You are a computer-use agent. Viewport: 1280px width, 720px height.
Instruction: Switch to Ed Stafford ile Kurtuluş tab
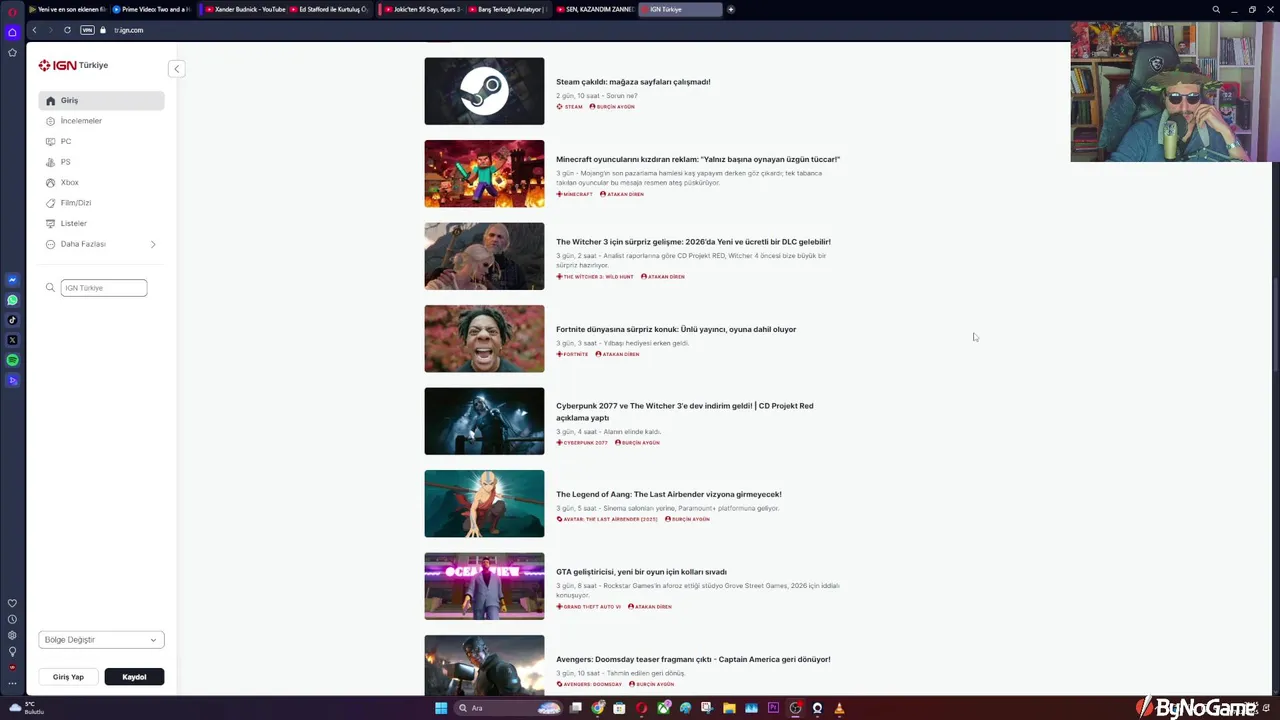330,9
